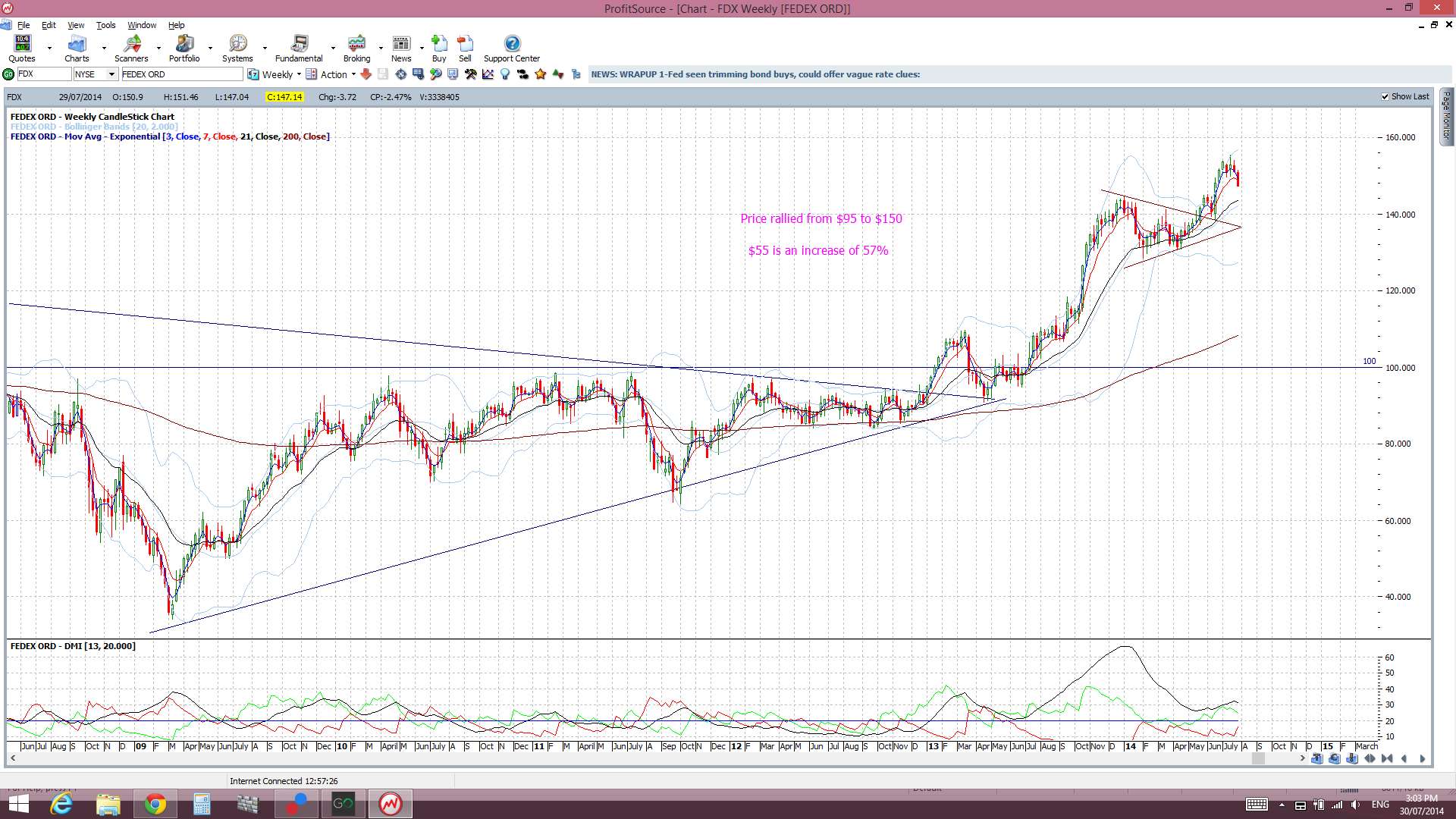
Task: Click the hammer and pick tools icon
Action: [x=470, y=74]
